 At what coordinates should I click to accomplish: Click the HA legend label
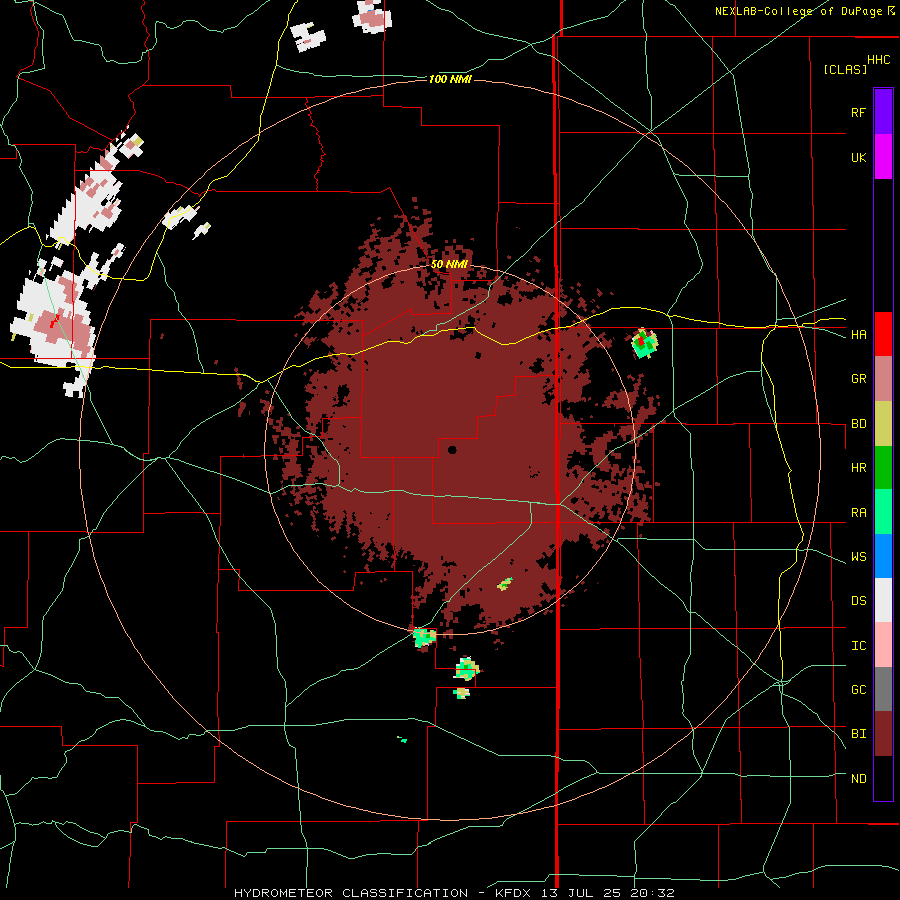(859, 335)
